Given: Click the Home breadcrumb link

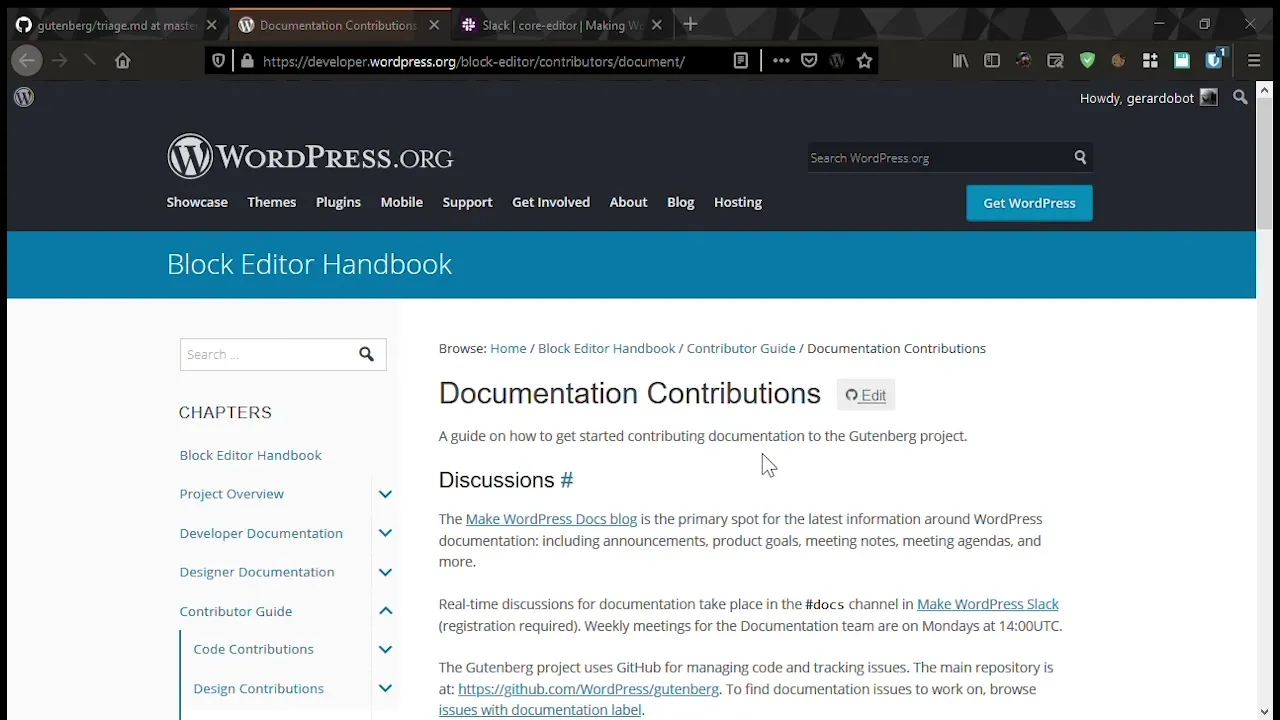Looking at the screenshot, I should (x=508, y=348).
